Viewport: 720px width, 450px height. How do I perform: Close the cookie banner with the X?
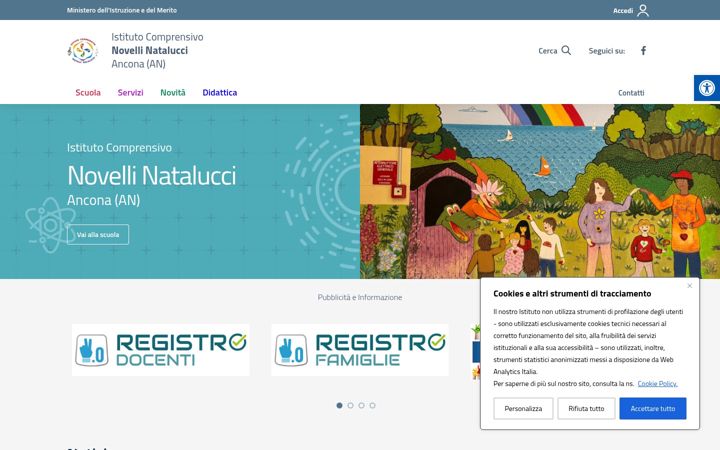pos(689,286)
